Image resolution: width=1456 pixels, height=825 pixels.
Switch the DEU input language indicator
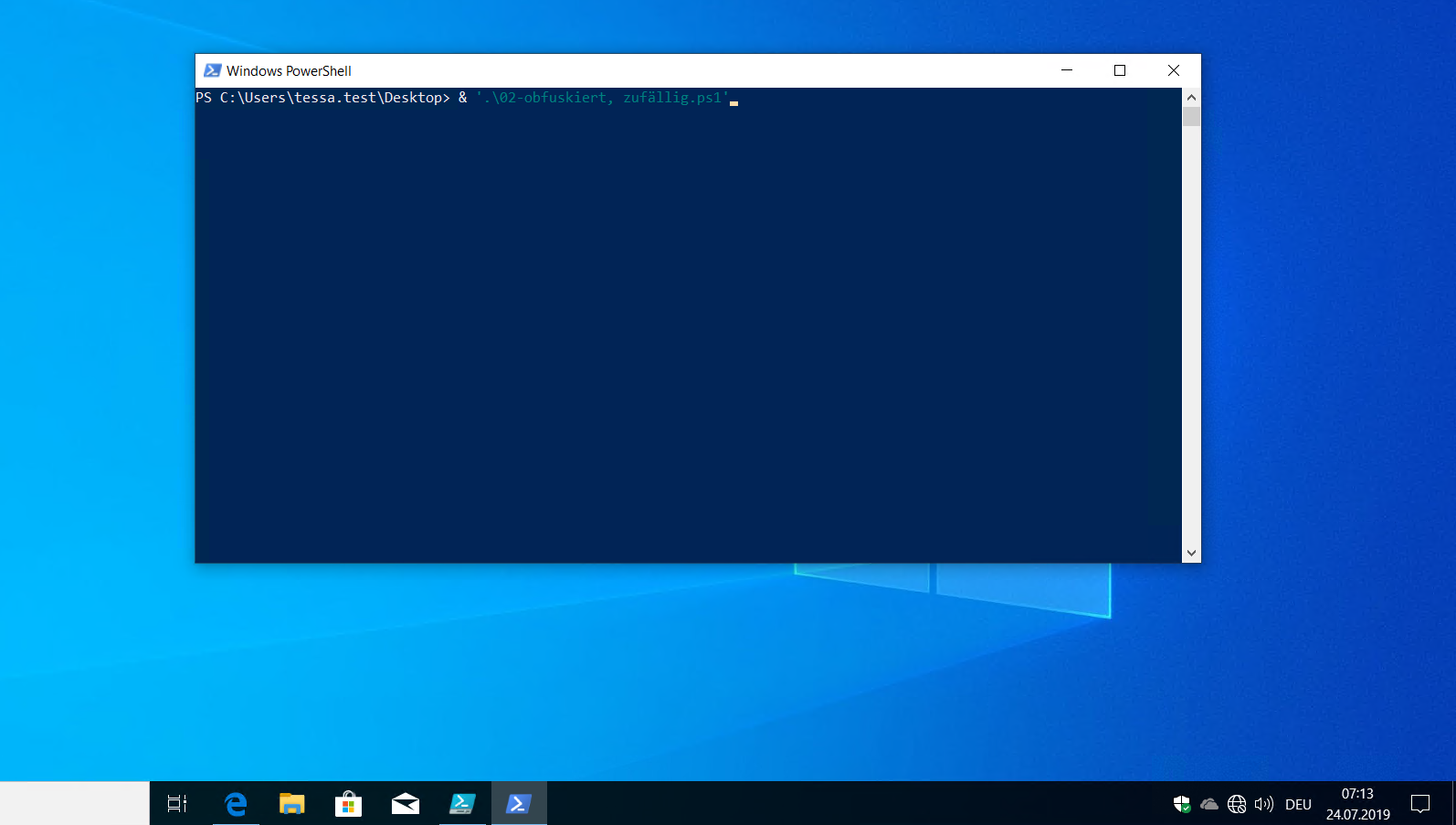click(1298, 805)
